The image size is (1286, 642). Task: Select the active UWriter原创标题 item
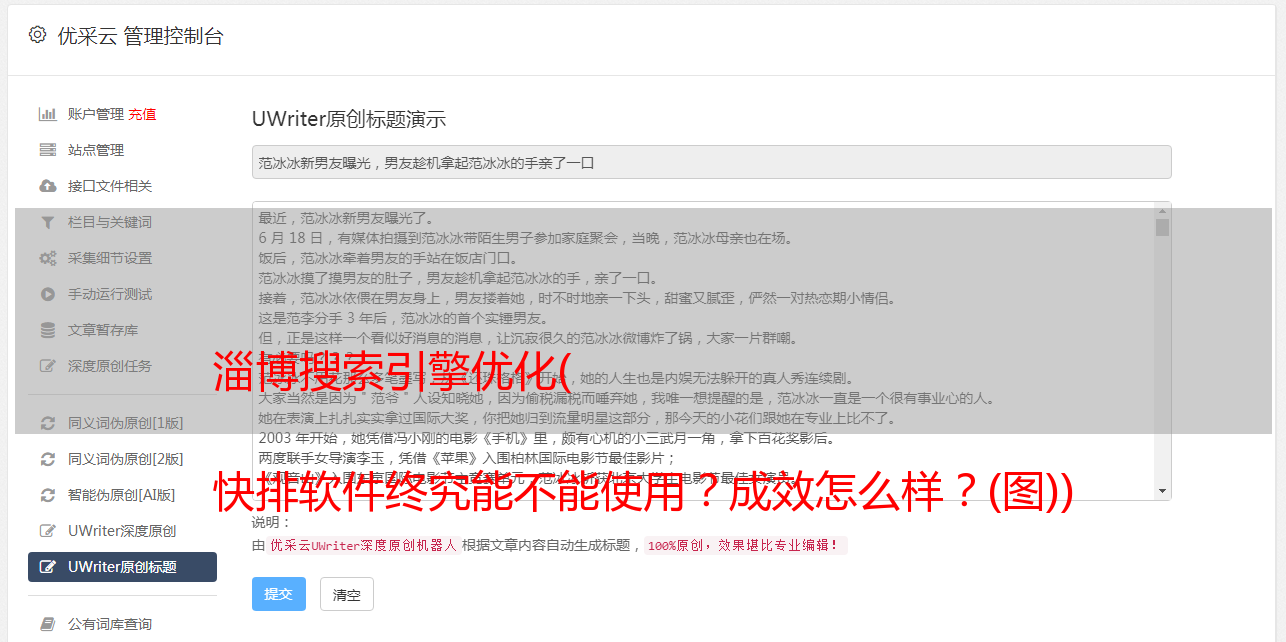[122, 567]
